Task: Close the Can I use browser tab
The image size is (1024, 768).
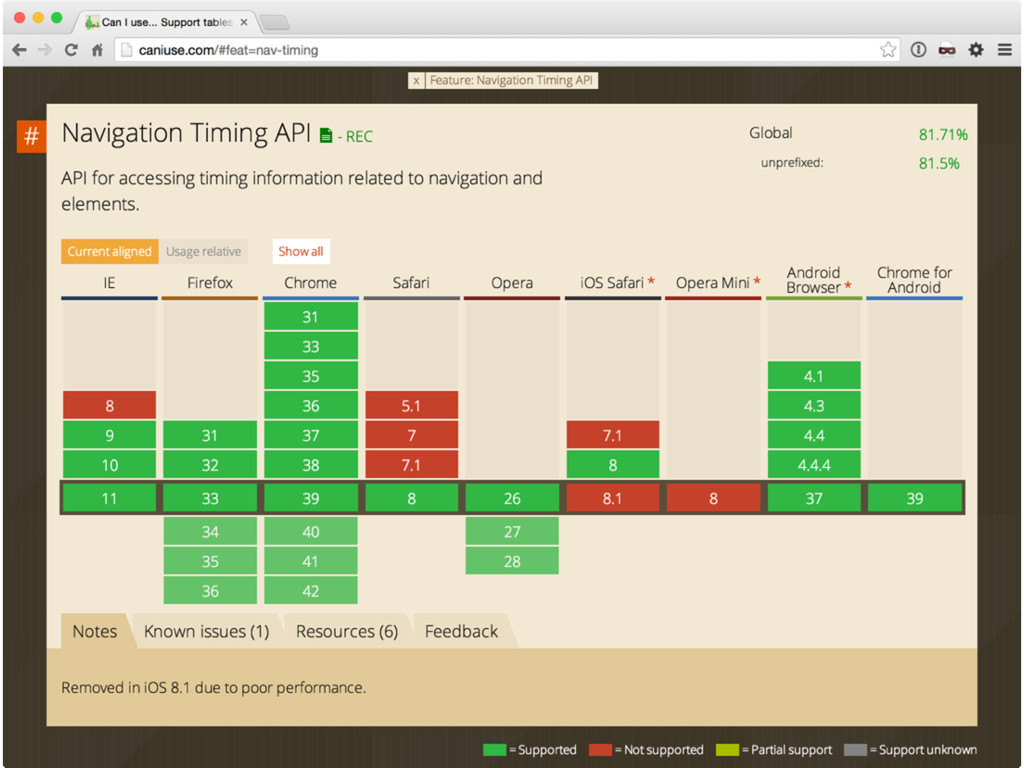Action: point(244,22)
